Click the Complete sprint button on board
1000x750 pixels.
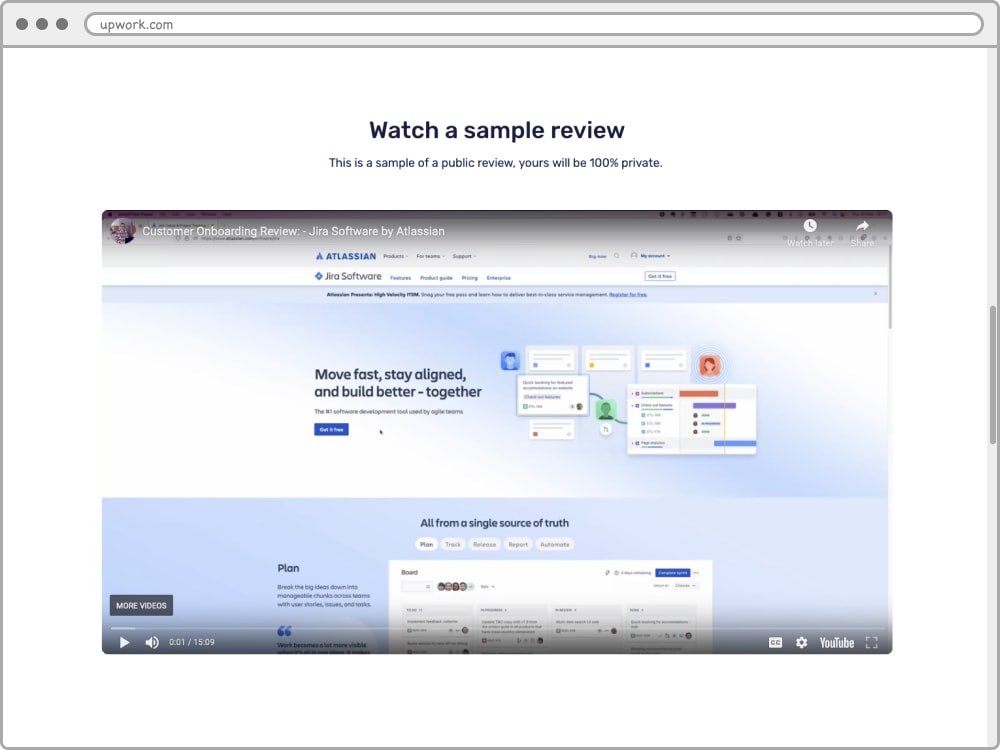tap(673, 573)
